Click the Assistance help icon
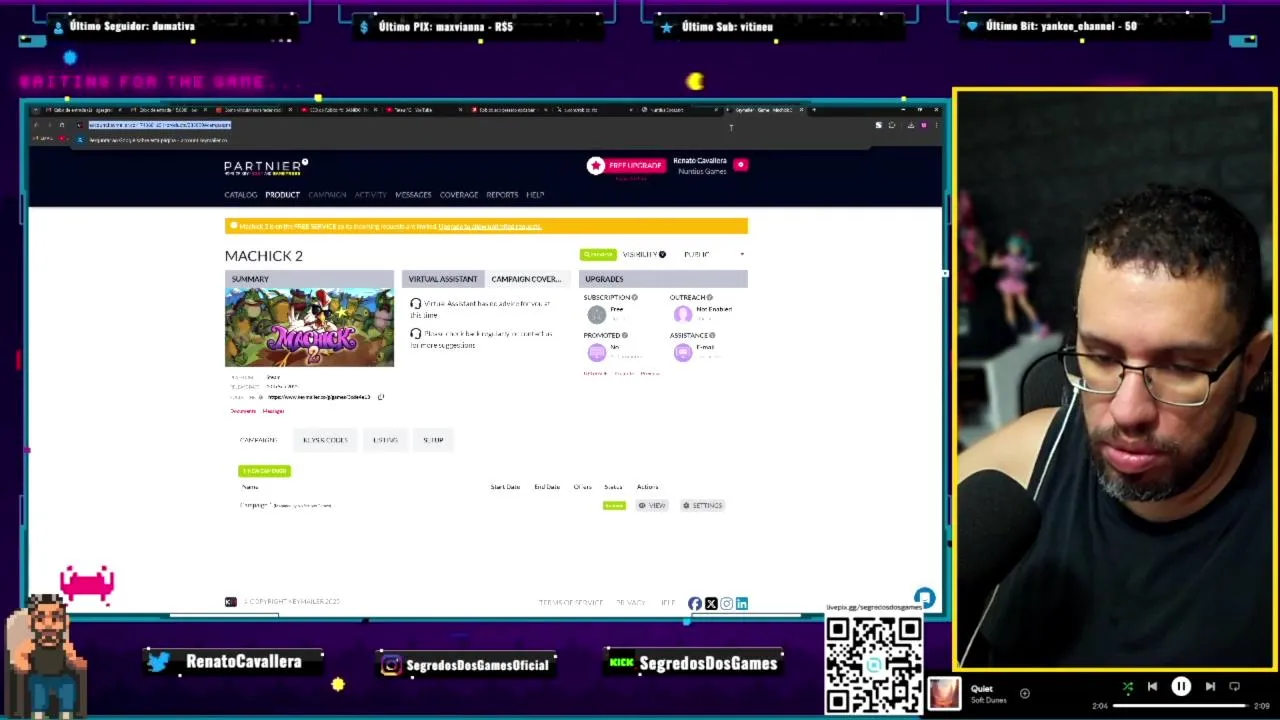This screenshot has height=720, width=1280. 714,335
